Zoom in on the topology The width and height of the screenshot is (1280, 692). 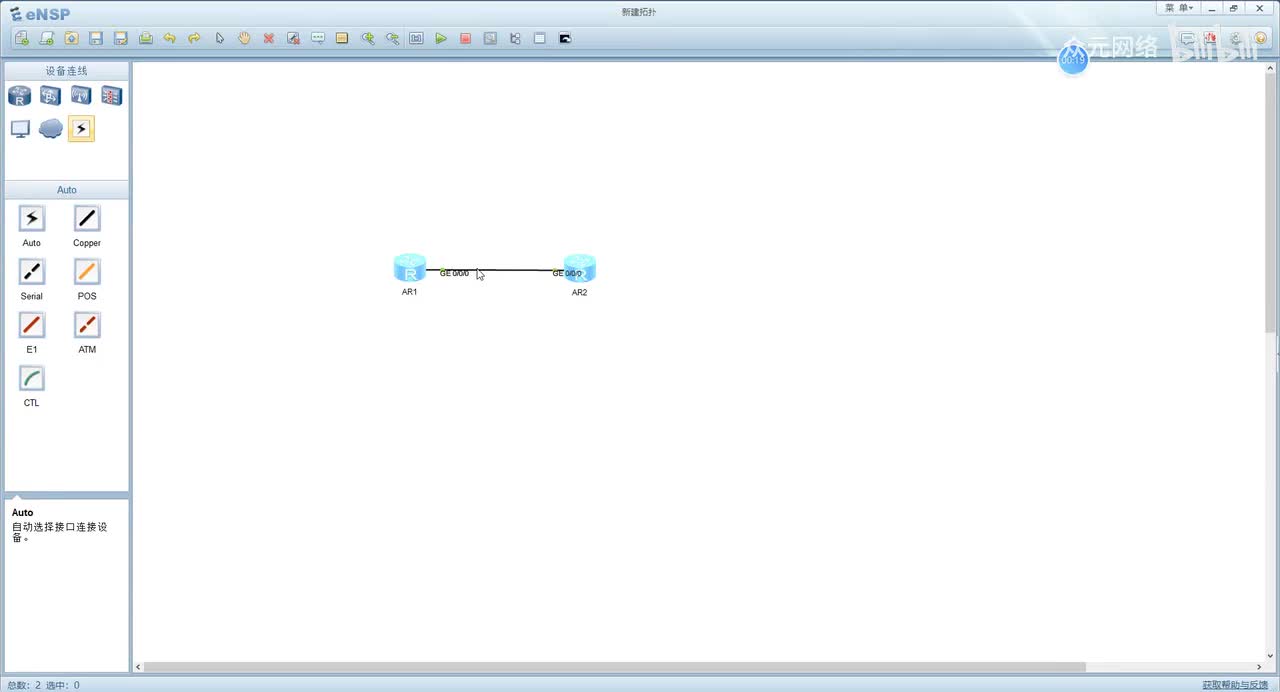pyautogui.click(x=367, y=38)
